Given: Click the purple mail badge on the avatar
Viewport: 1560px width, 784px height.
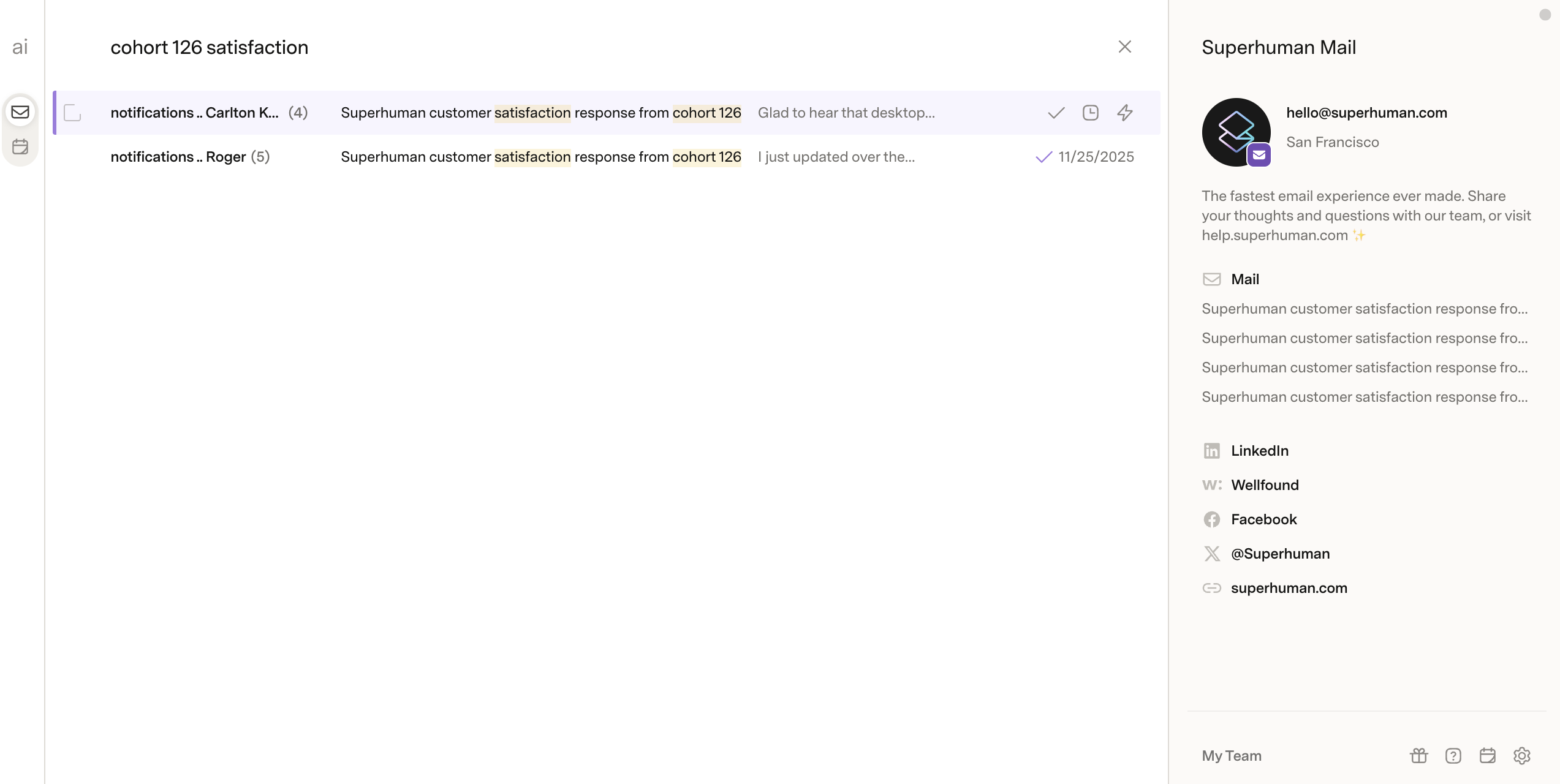Looking at the screenshot, I should (1259, 155).
